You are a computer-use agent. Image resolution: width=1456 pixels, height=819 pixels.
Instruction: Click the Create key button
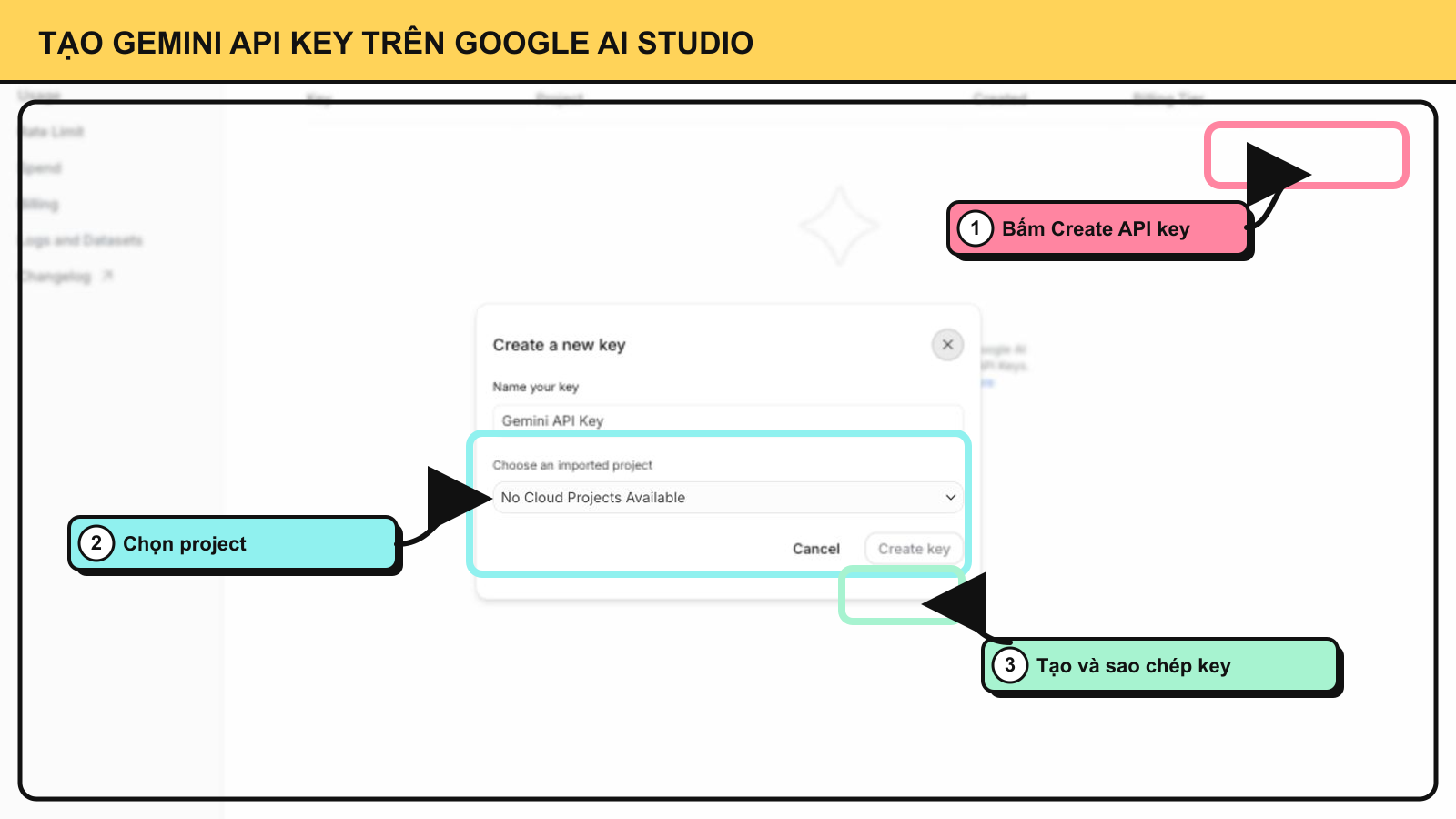pos(914,549)
